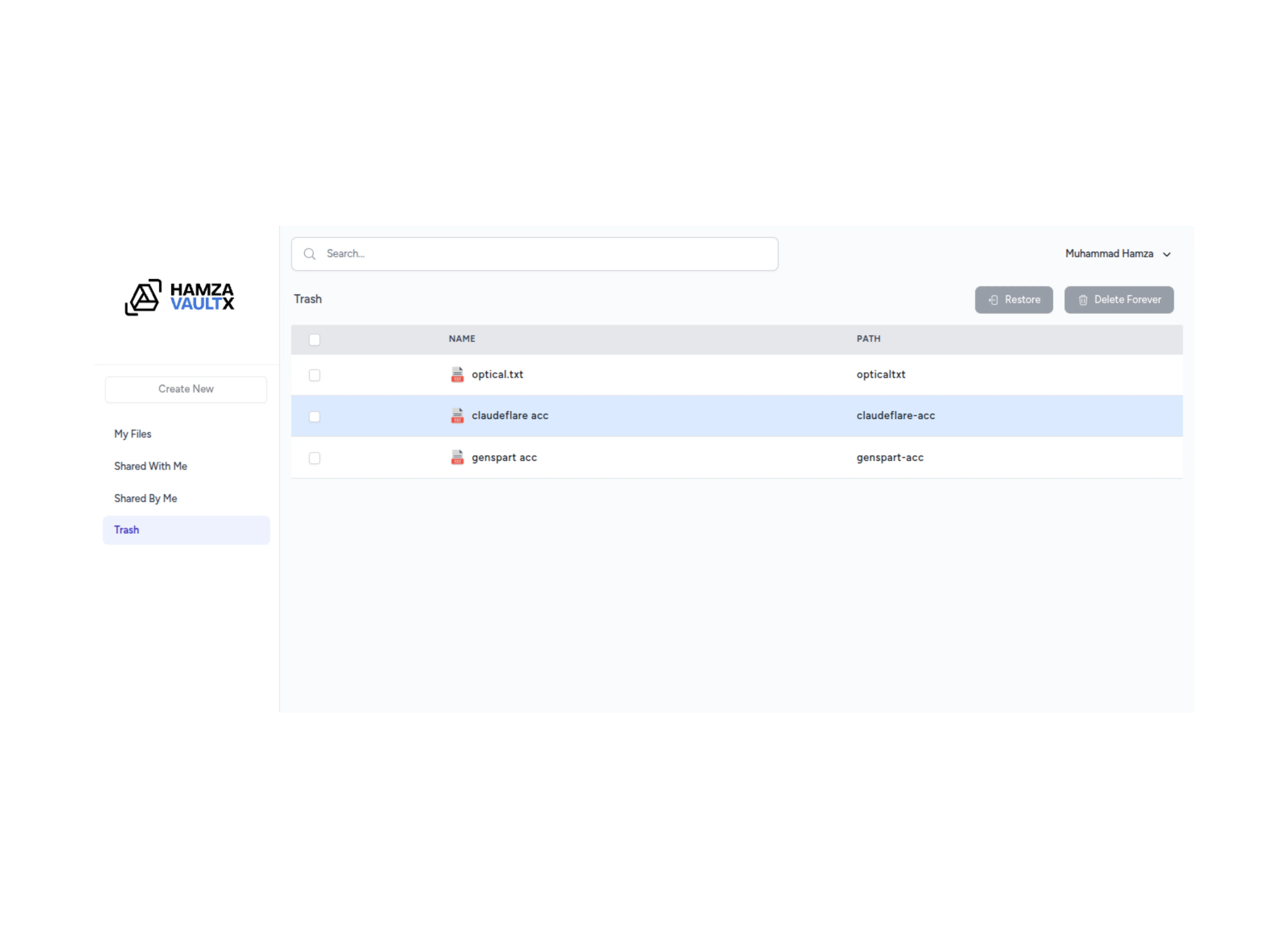The height and width of the screenshot is (938, 1288).
Task: Check the genspart acc row checkbox
Action: click(x=315, y=458)
